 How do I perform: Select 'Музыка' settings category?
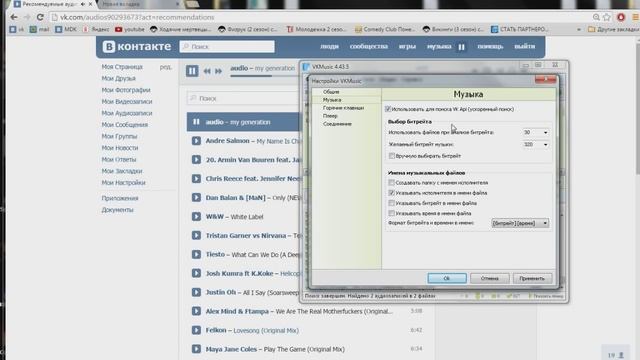click(332, 100)
